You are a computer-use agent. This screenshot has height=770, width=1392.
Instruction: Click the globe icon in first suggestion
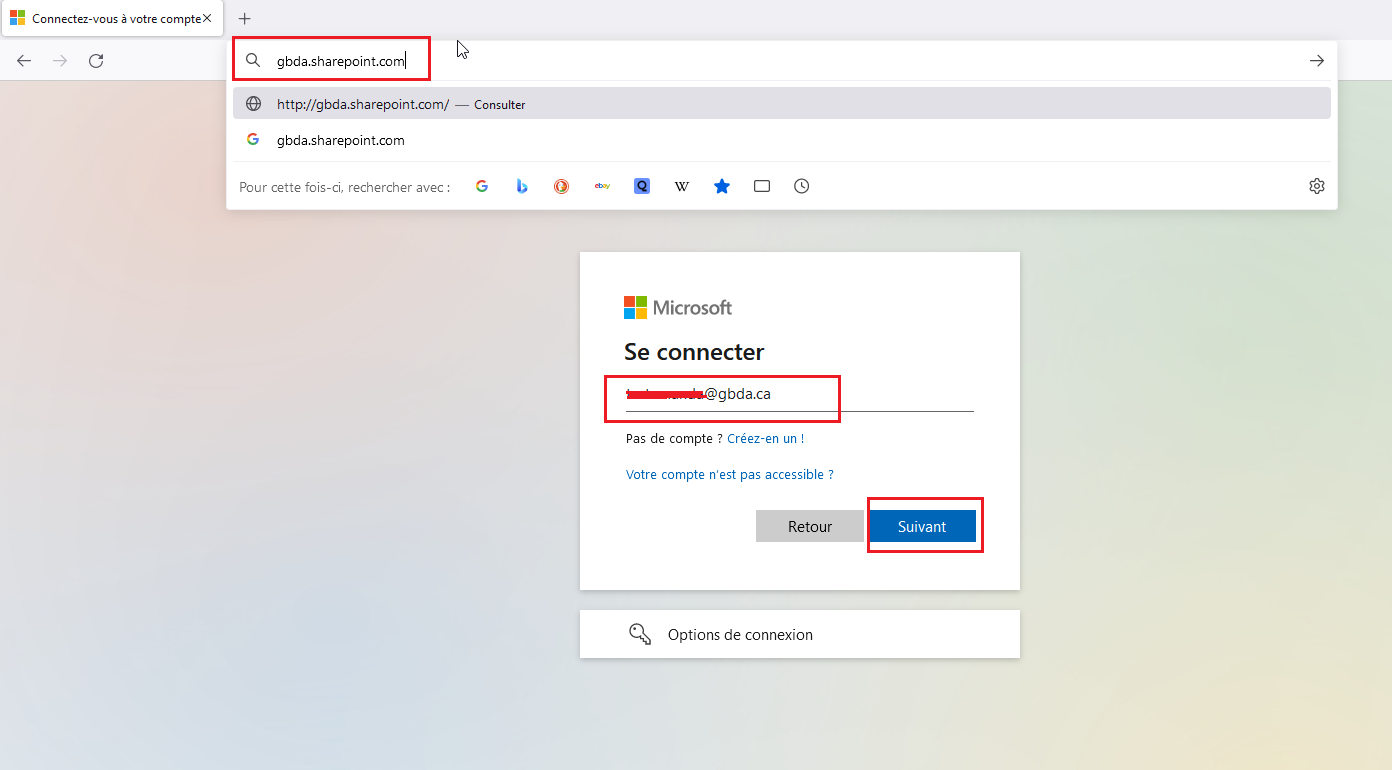[254, 104]
